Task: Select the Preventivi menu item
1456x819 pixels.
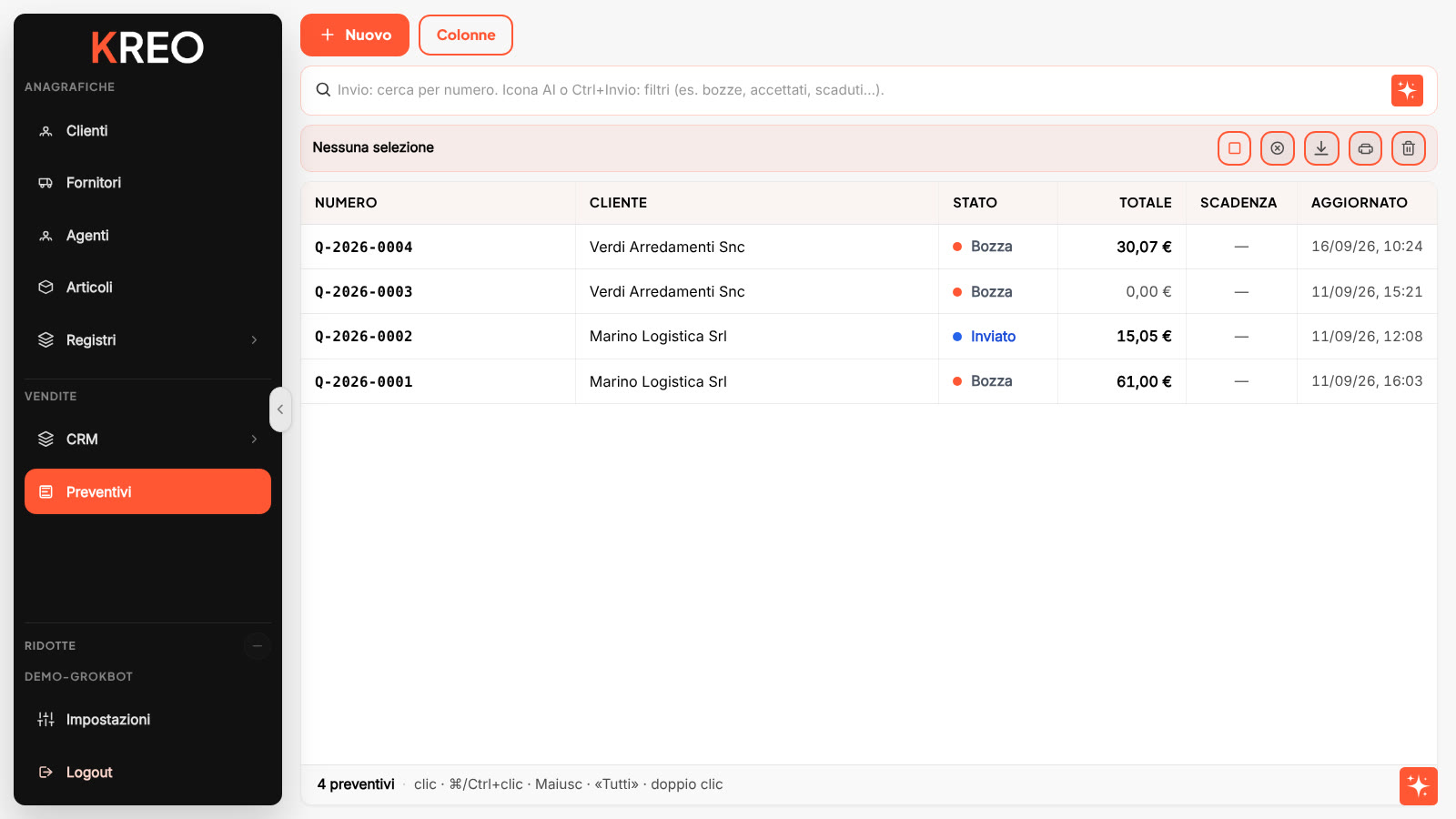Action: (147, 491)
